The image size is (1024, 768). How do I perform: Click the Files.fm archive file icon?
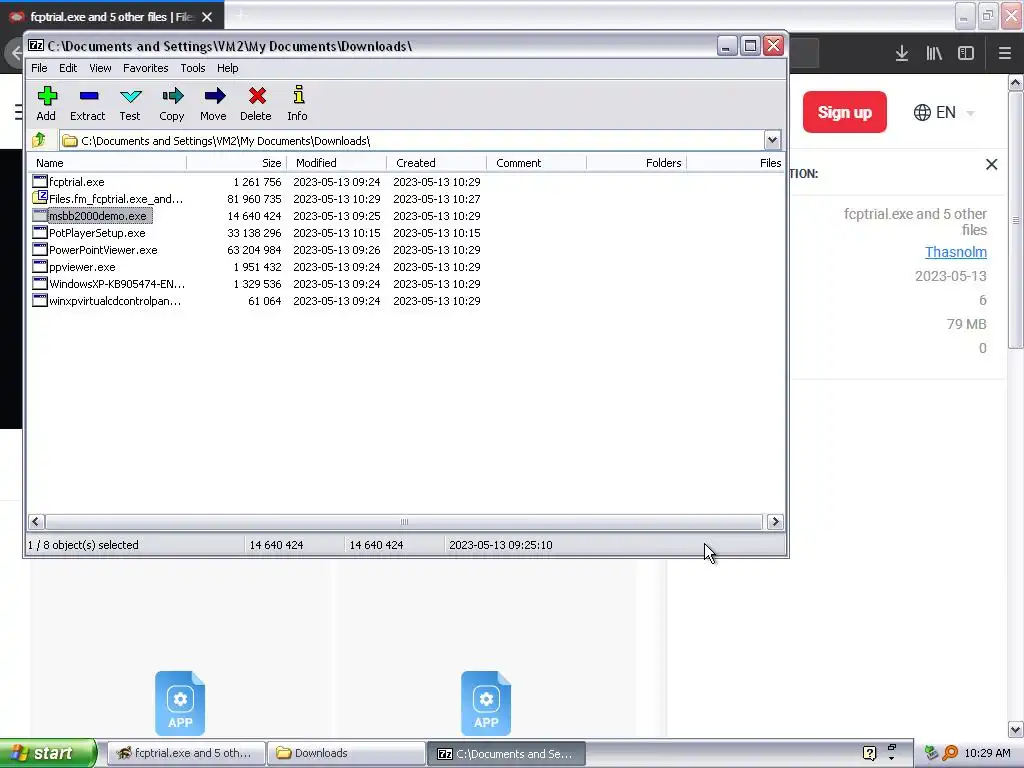pyautogui.click(x=40, y=198)
